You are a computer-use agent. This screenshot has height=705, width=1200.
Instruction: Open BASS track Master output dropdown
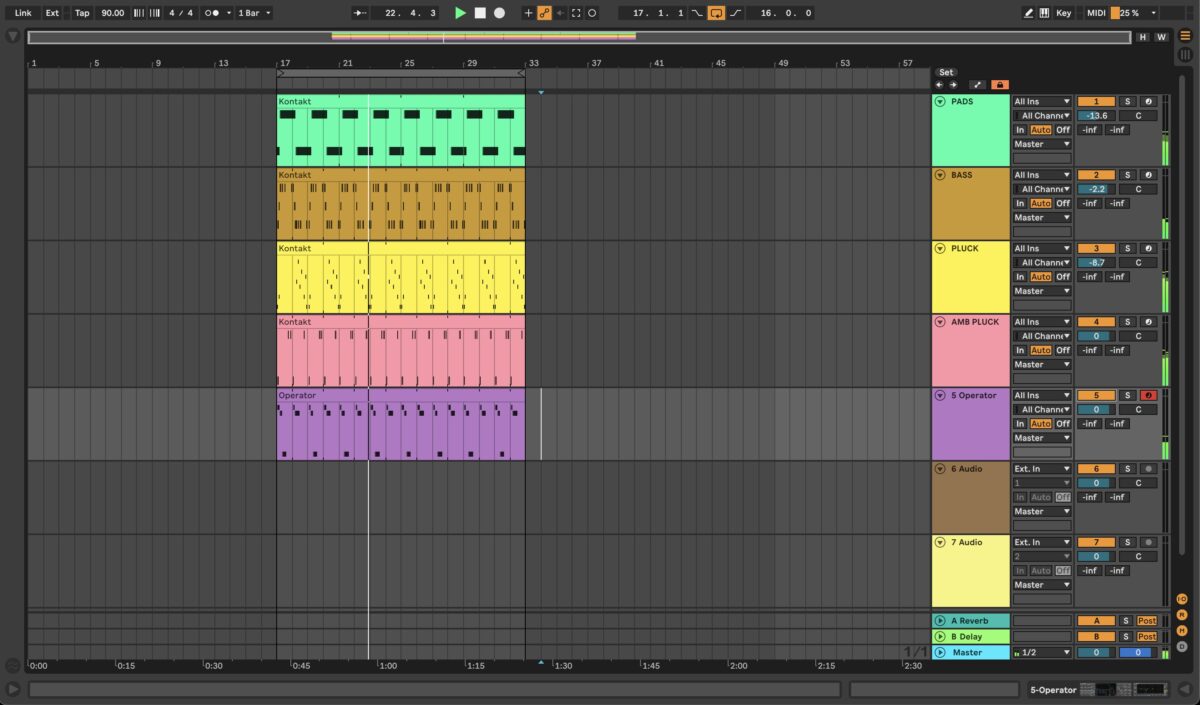coord(1042,217)
